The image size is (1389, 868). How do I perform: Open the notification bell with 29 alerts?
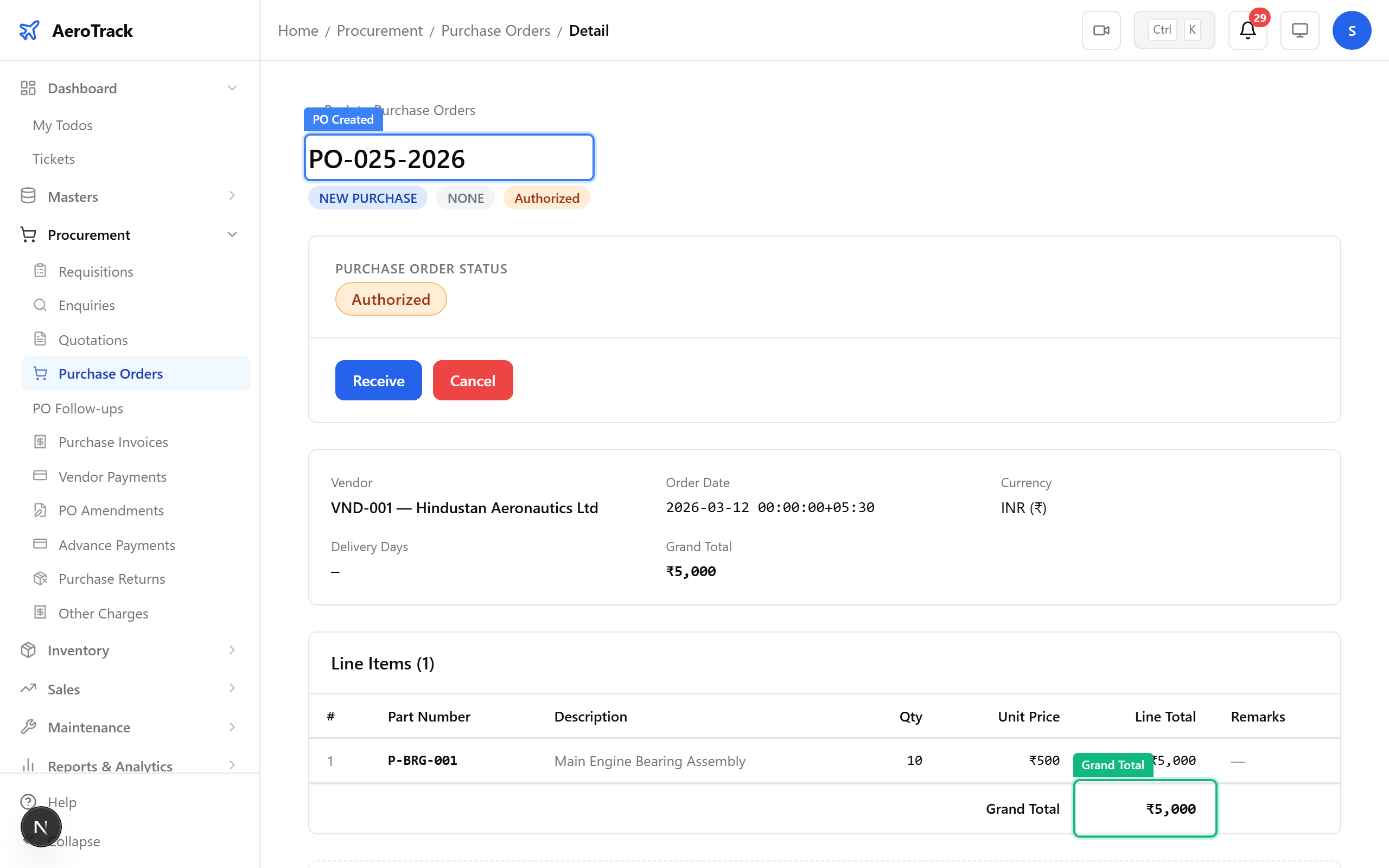click(1247, 30)
